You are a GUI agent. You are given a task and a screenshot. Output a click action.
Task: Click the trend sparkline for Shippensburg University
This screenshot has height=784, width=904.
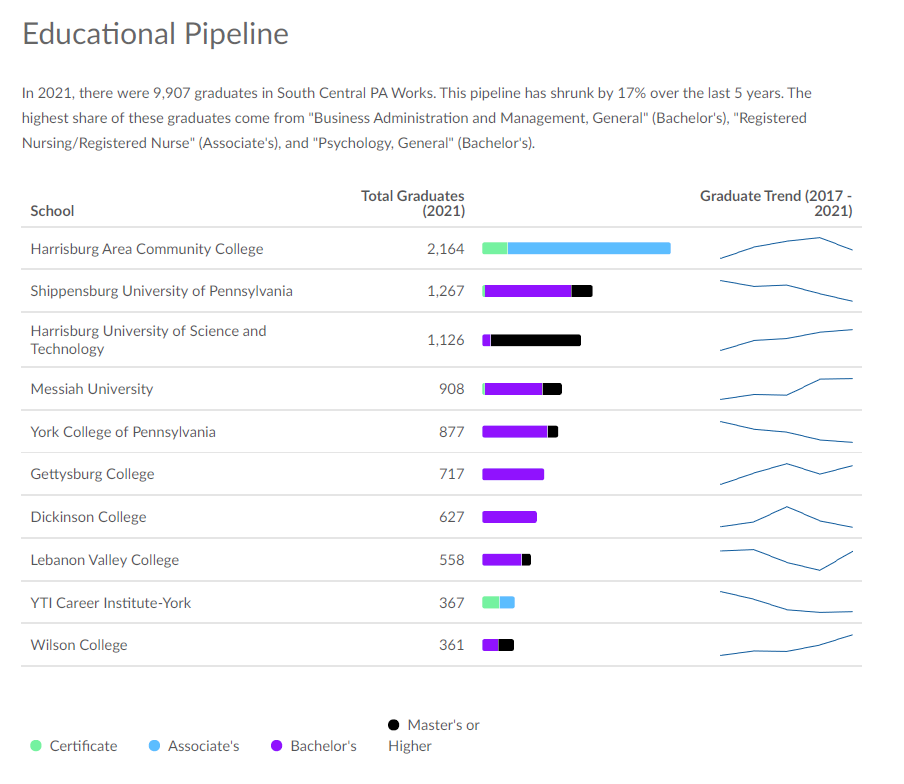[x=786, y=291]
